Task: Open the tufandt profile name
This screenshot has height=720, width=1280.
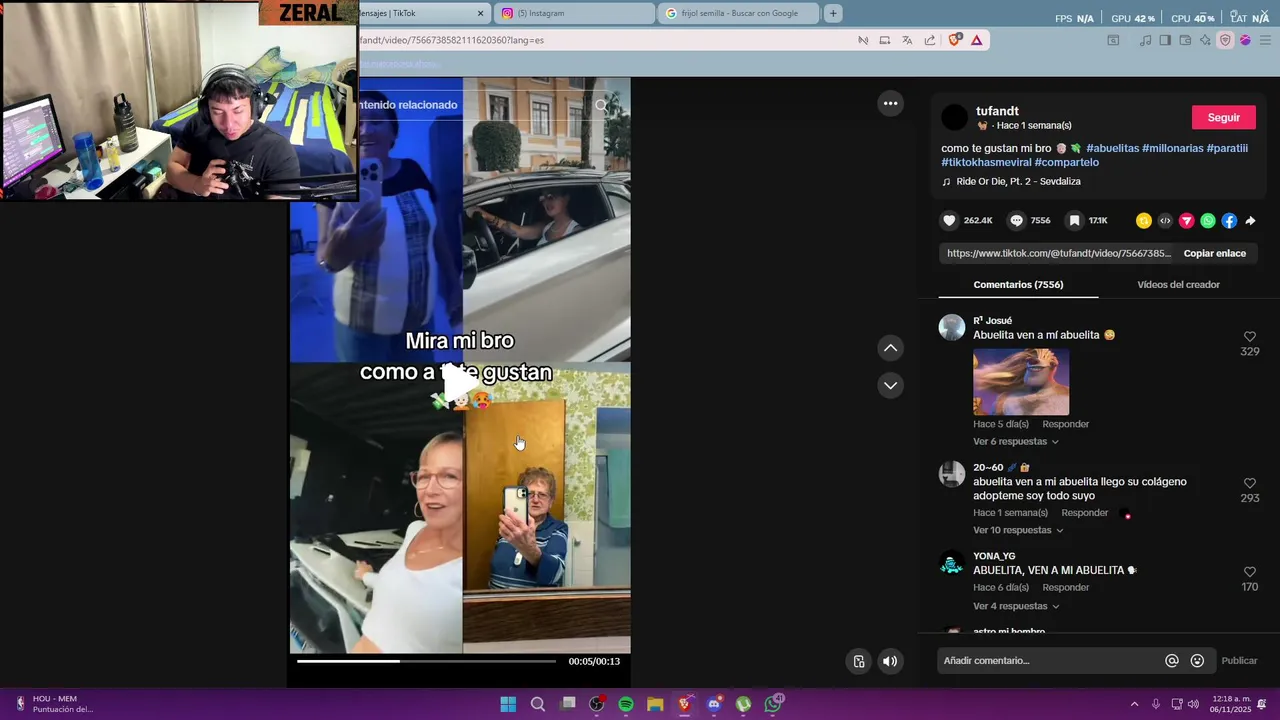Action: (997, 111)
